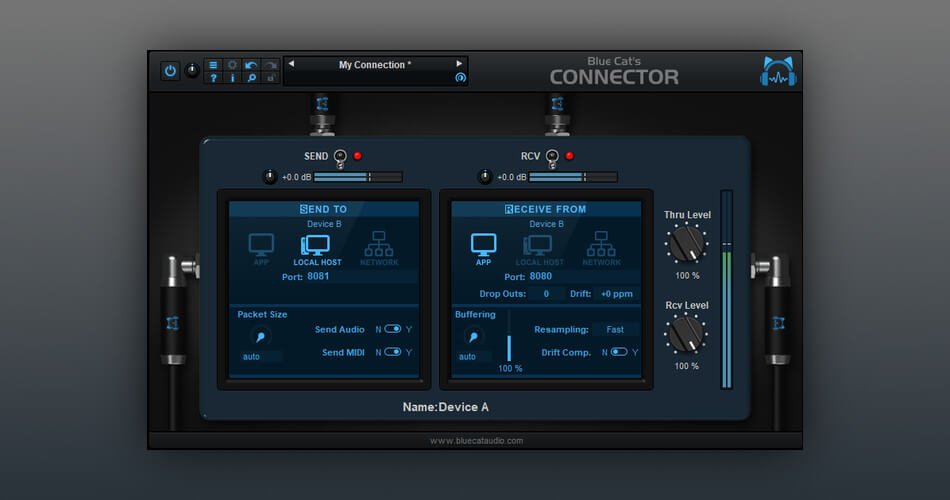This screenshot has width=950, height=500.
Task: Select LOCAL HOST mode in Send To panel
Action: [x=317, y=250]
